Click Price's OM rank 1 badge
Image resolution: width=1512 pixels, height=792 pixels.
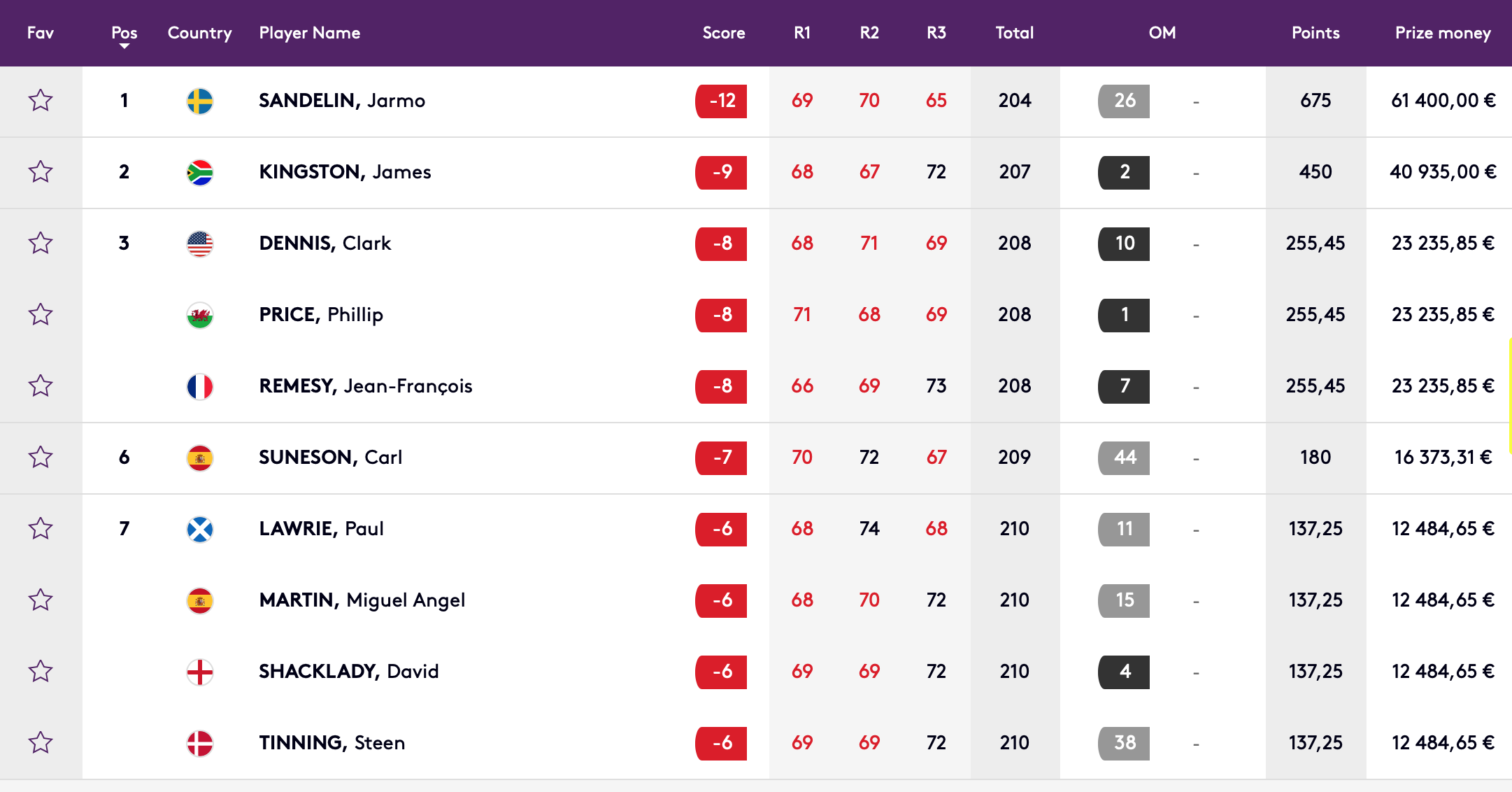pyautogui.click(x=1124, y=315)
